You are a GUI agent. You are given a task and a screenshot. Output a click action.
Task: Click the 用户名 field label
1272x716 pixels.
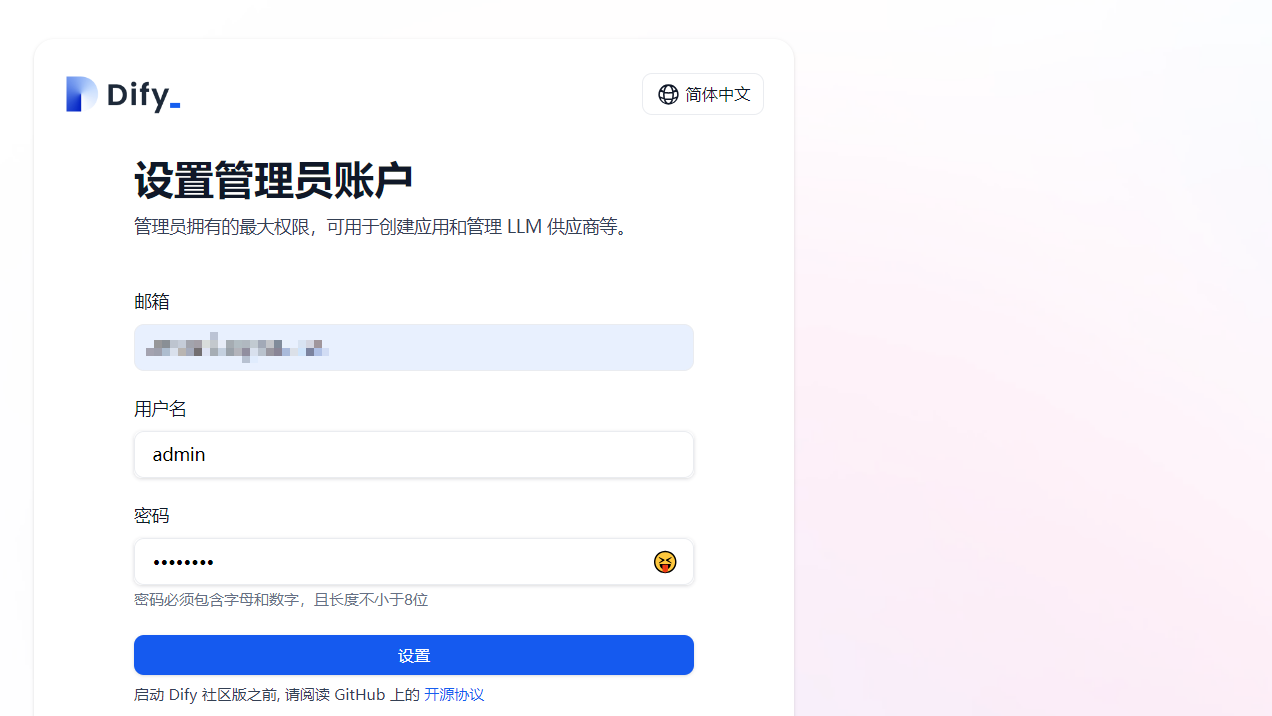(161, 408)
